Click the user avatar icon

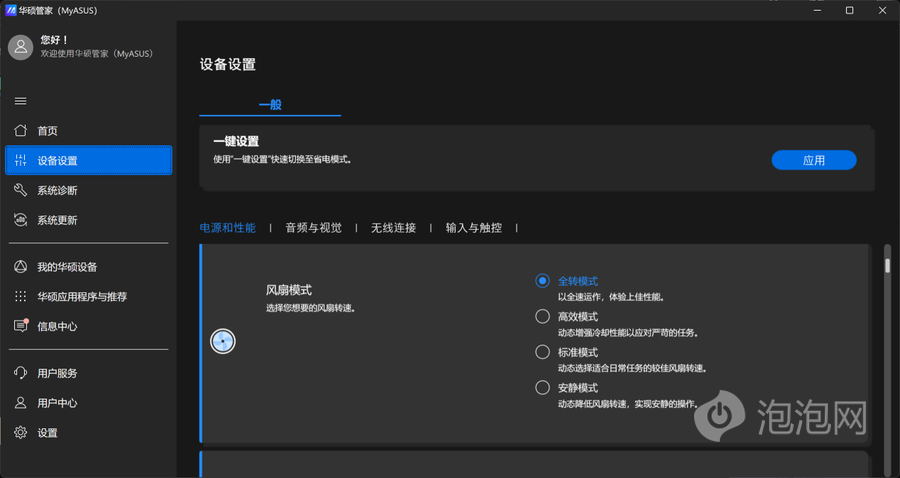pyautogui.click(x=21, y=47)
